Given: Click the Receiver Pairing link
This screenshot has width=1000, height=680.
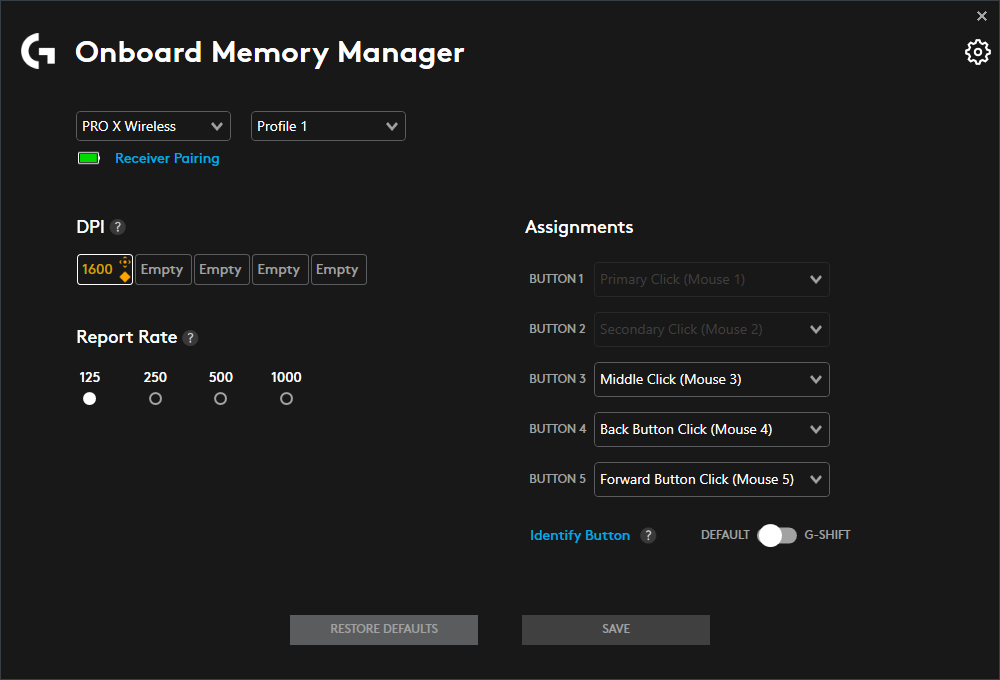Looking at the screenshot, I should [x=167, y=158].
